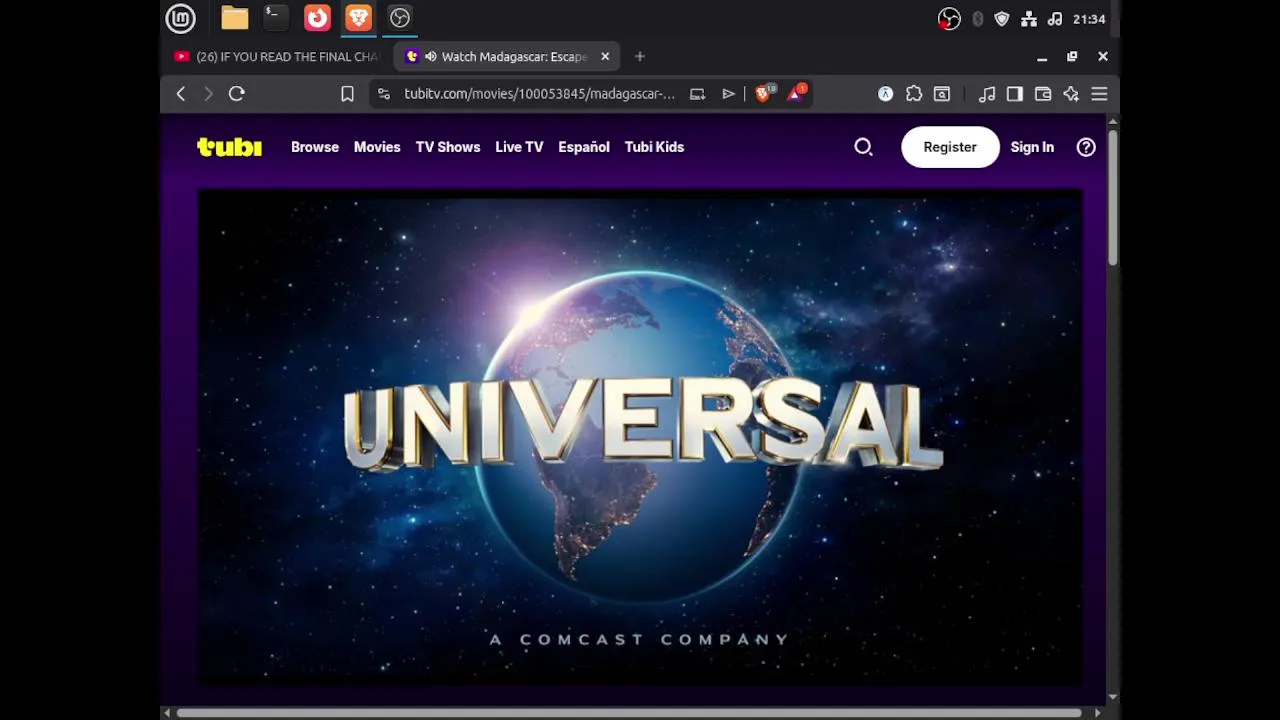This screenshot has height=720, width=1280.
Task: Open Tubi help question mark
Action: (x=1086, y=147)
